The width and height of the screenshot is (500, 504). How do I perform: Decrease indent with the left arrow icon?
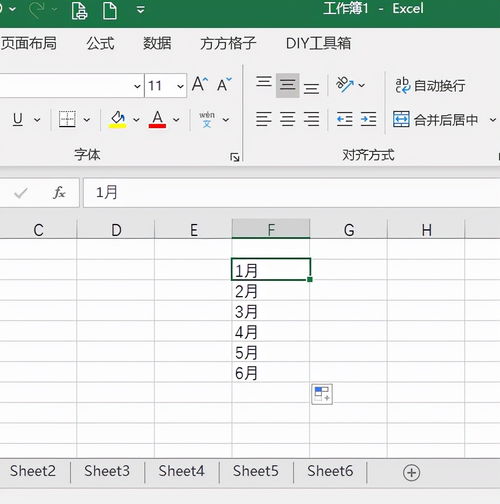point(345,119)
